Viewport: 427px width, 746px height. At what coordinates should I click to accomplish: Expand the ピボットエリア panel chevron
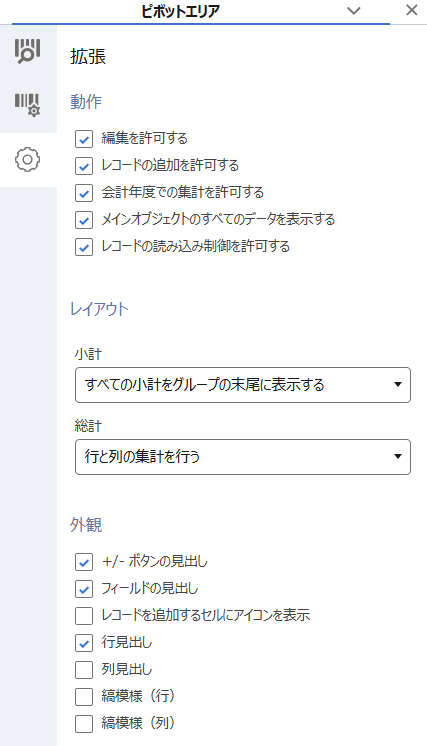(x=354, y=10)
